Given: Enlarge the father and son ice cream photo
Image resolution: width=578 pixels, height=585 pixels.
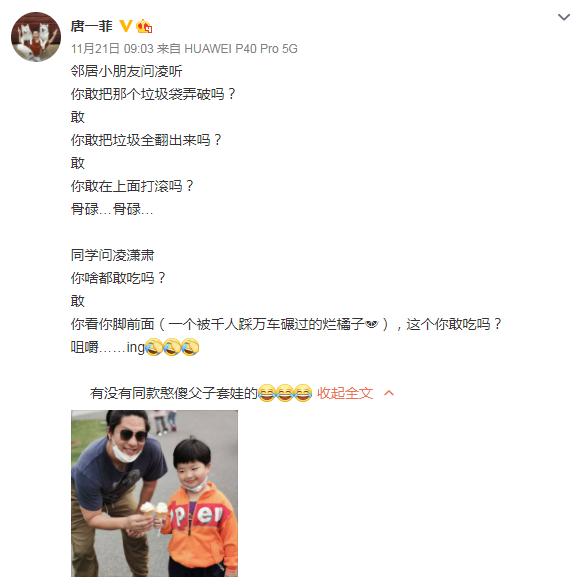Looking at the screenshot, I should tap(154, 493).
